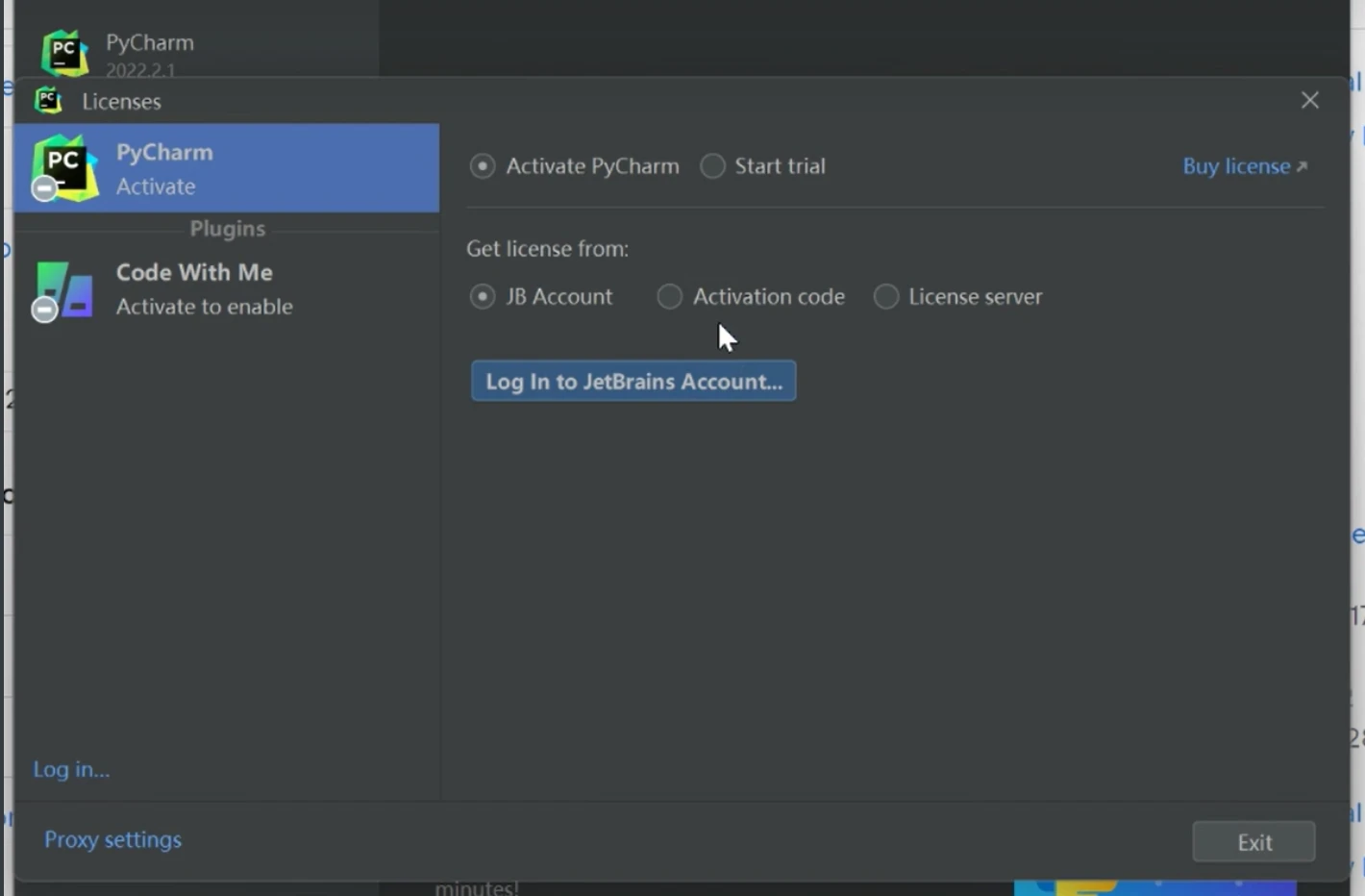Select PyCharm Activate entry in the list

tap(227, 168)
